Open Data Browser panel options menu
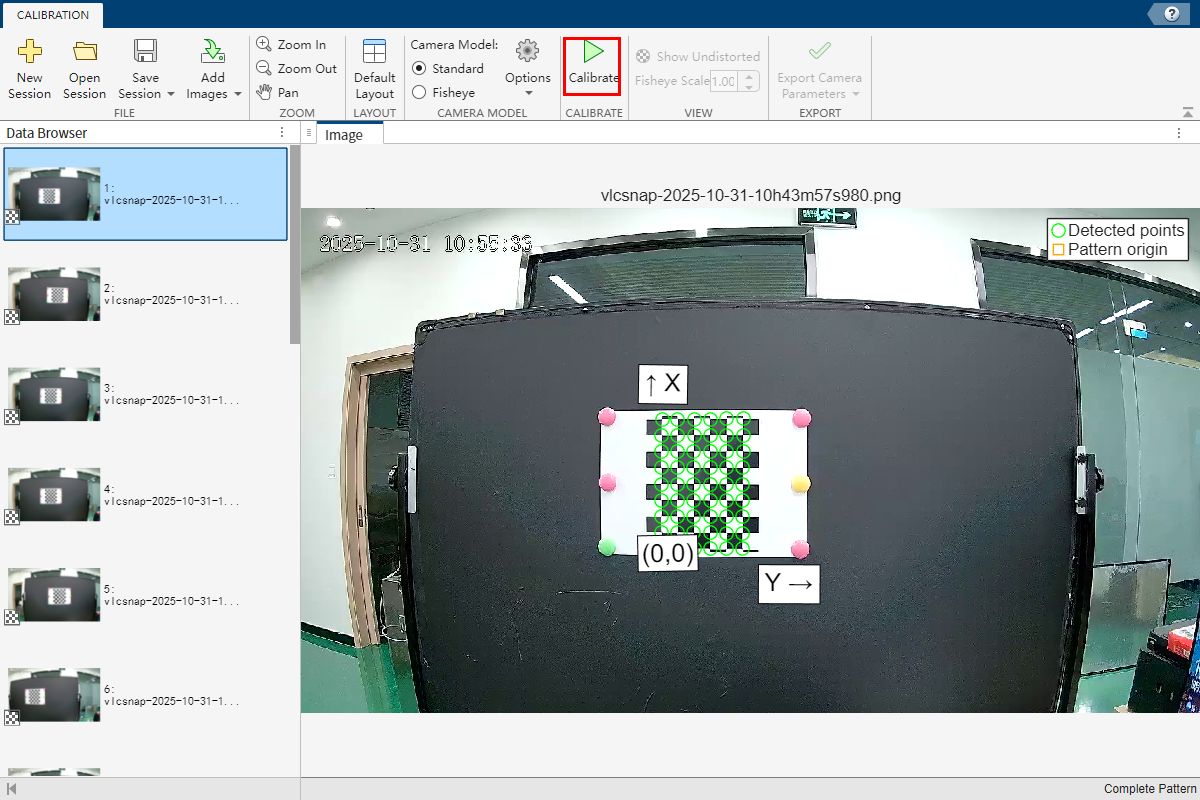The image size is (1200, 800). 282,133
